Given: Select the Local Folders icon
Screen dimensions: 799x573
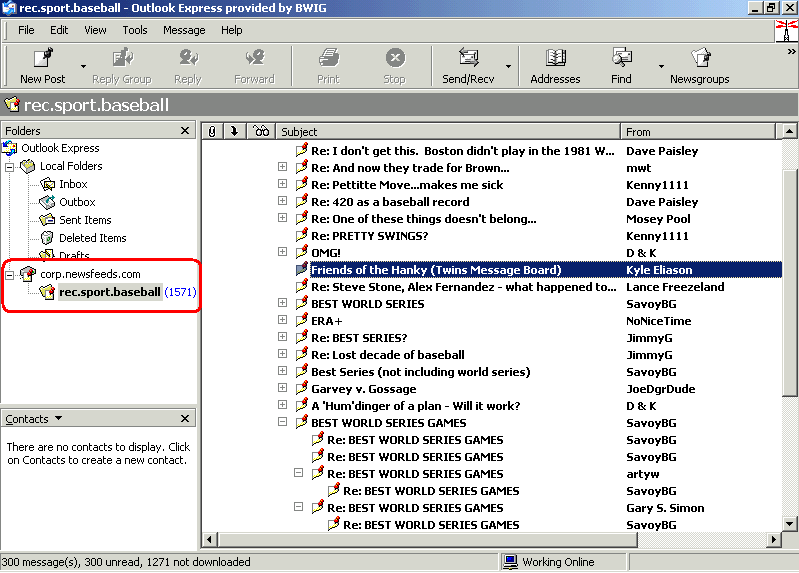Looking at the screenshot, I should coord(28,166).
